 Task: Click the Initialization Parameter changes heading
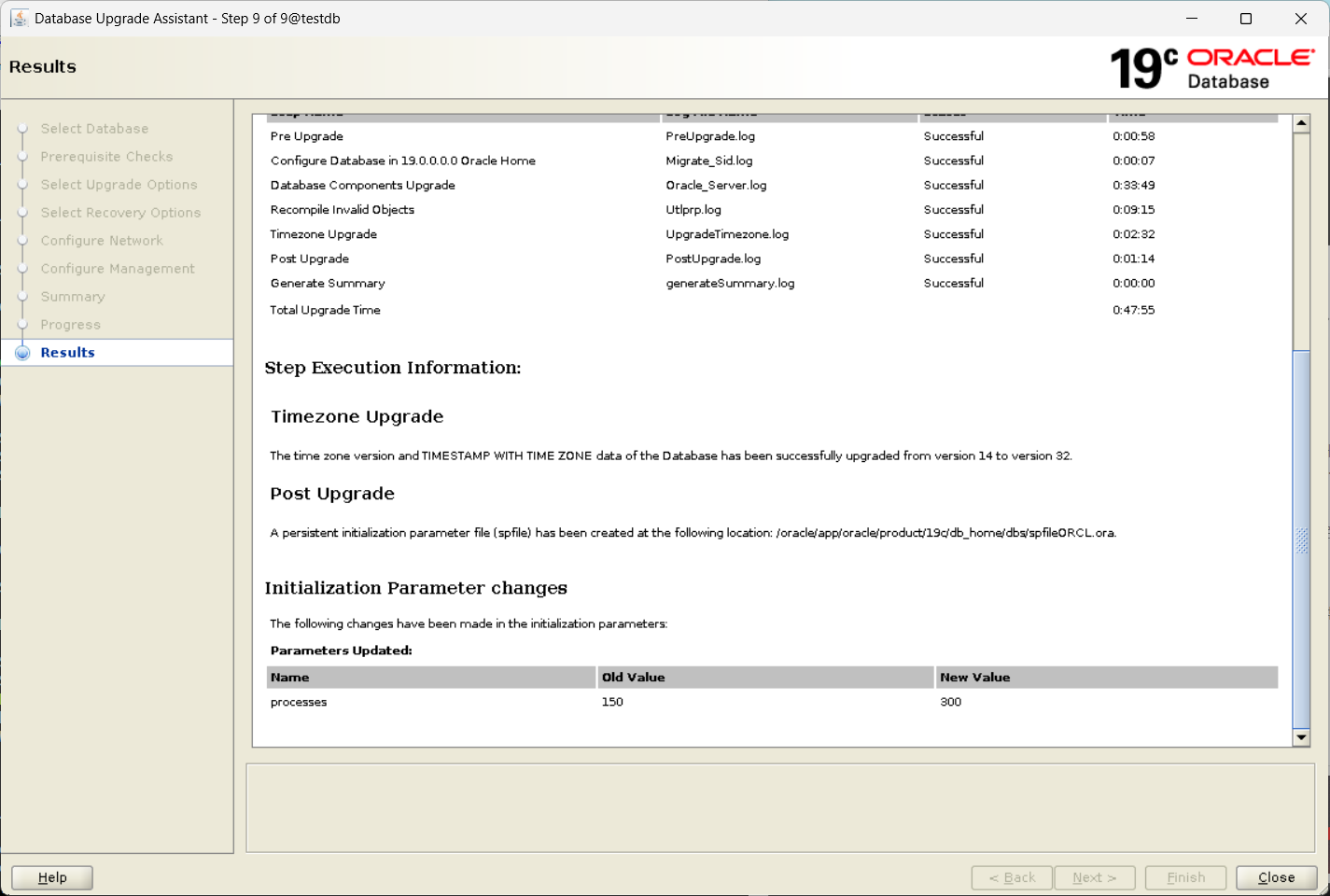[x=416, y=588]
